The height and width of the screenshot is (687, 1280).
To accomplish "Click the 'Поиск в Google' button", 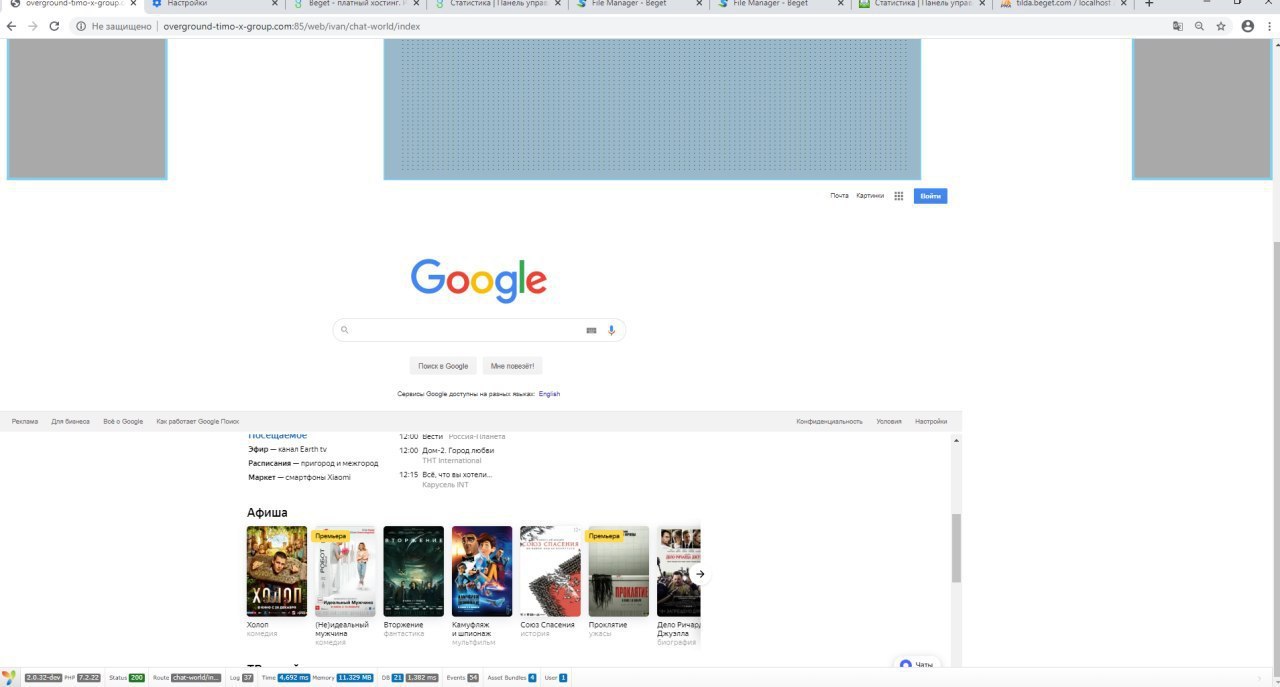I will coord(443,366).
